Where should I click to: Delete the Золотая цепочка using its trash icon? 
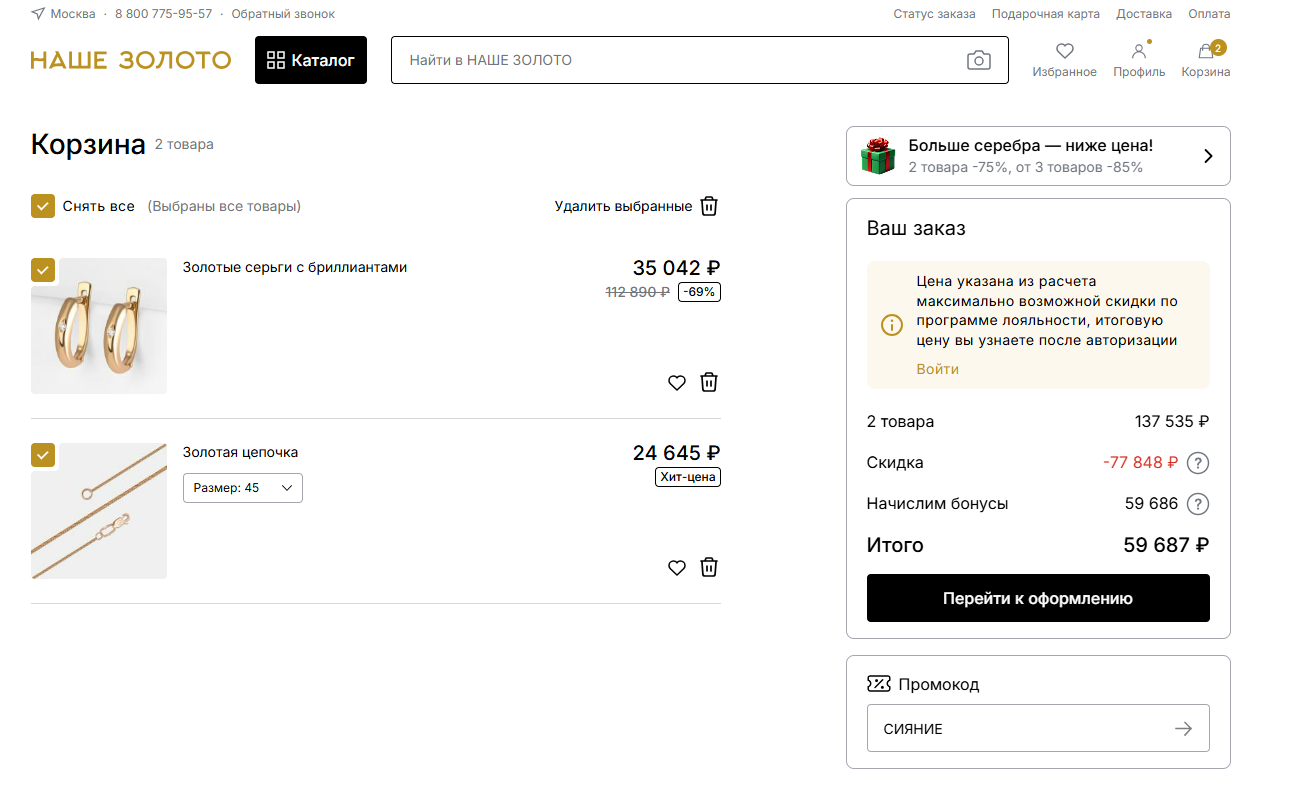tap(709, 567)
